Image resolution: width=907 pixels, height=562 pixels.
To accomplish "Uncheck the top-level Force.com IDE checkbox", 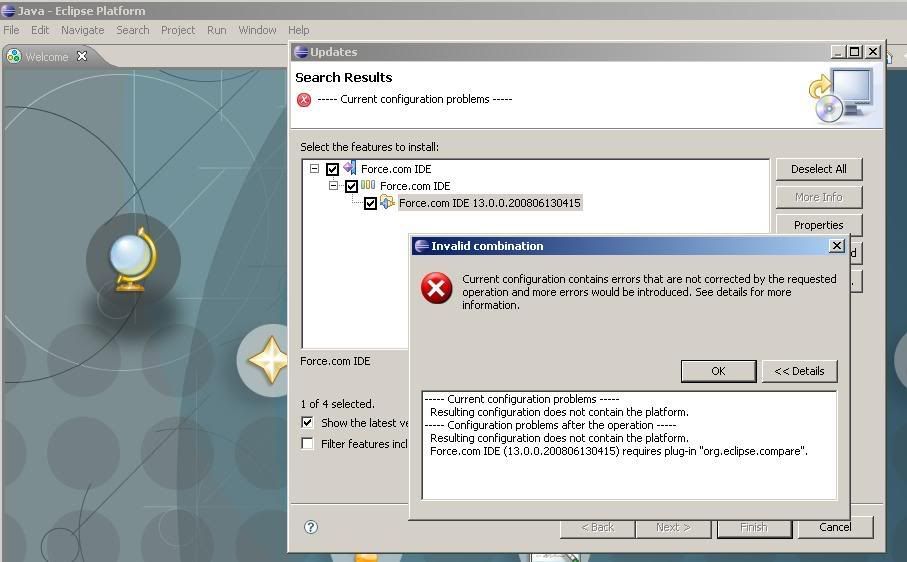I will (x=333, y=169).
